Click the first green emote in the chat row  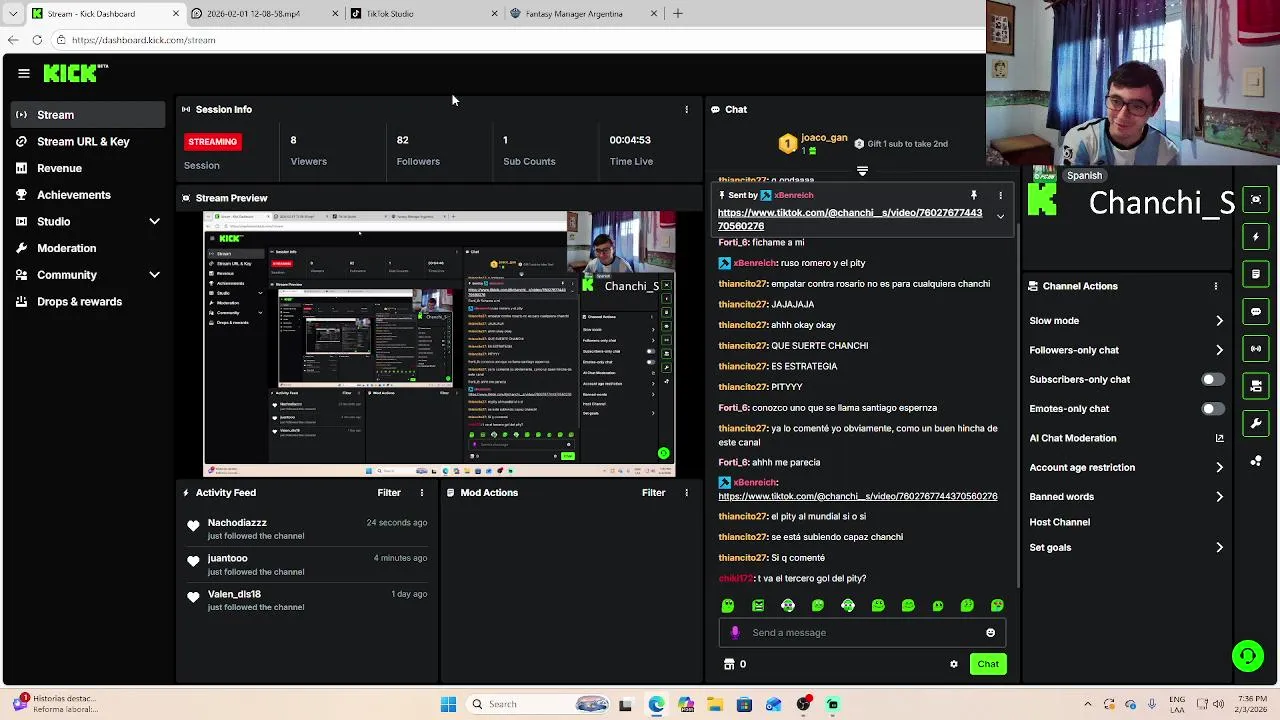(x=728, y=605)
